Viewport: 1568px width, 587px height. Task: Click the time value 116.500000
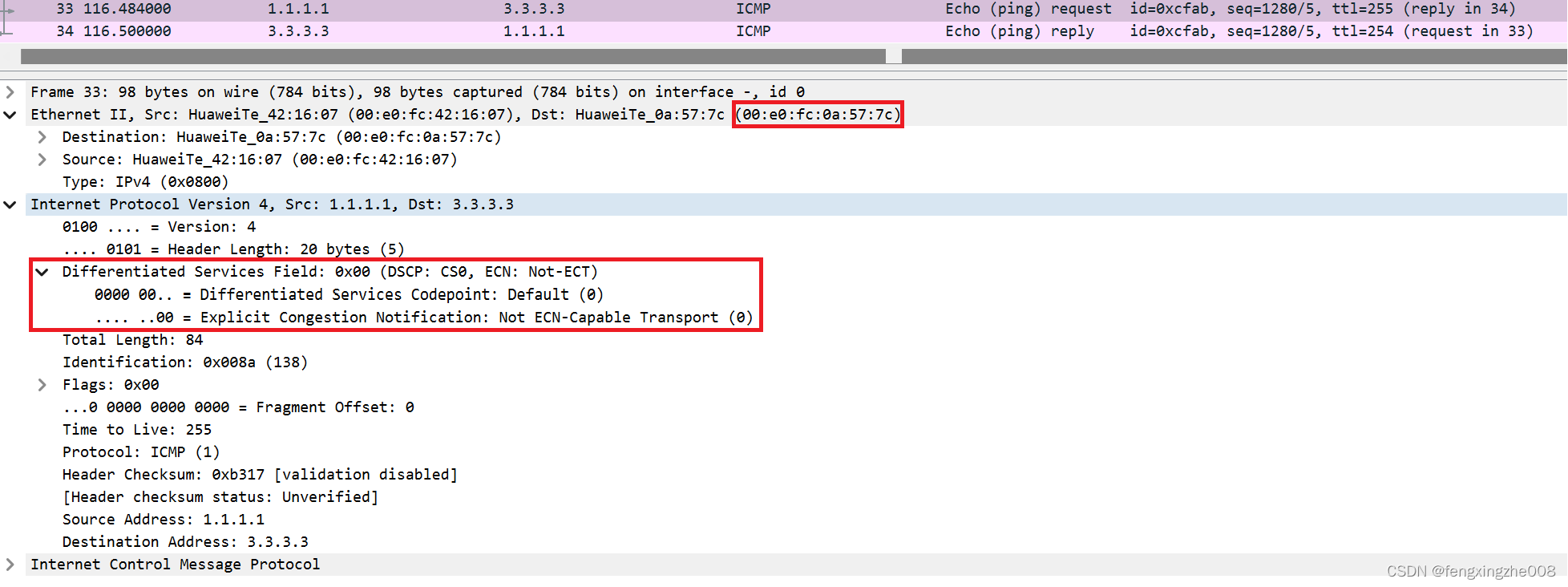127,31
